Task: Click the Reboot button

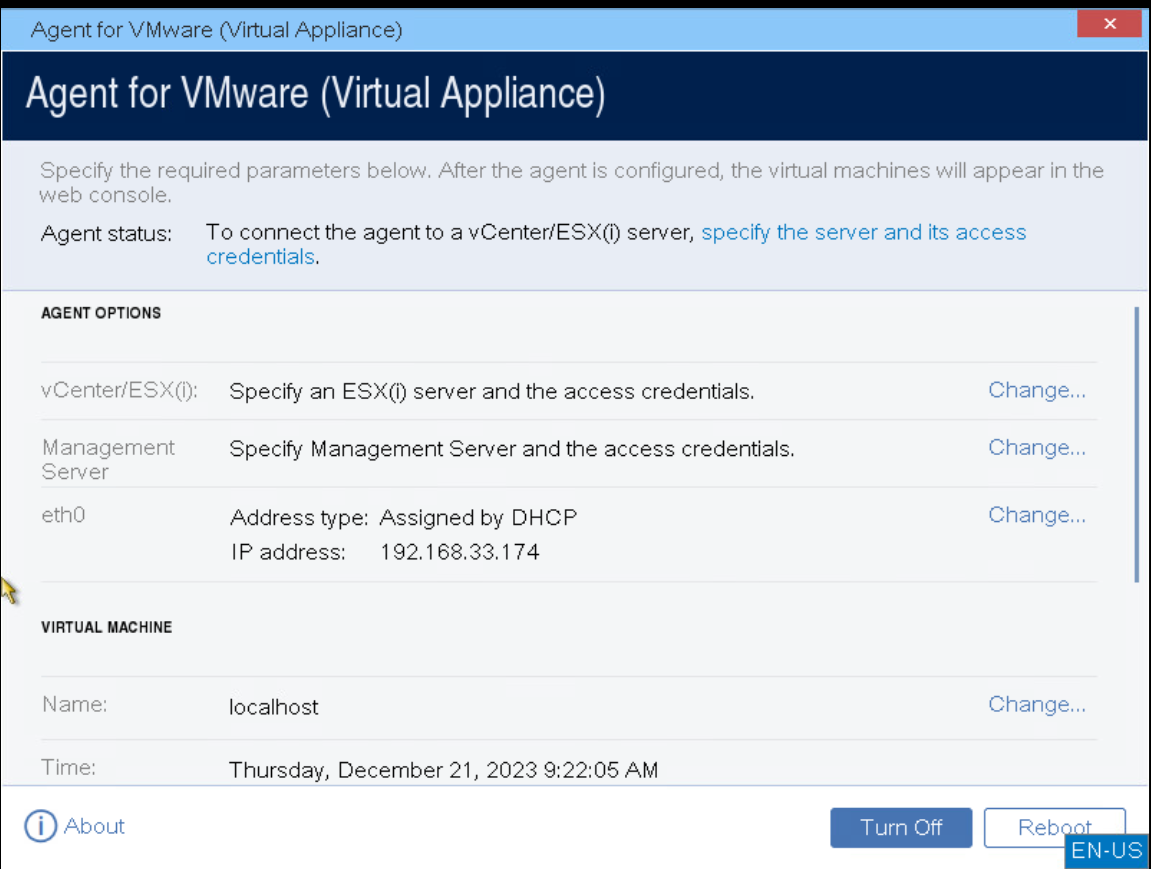Action: pyautogui.click(x=1054, y=827)
